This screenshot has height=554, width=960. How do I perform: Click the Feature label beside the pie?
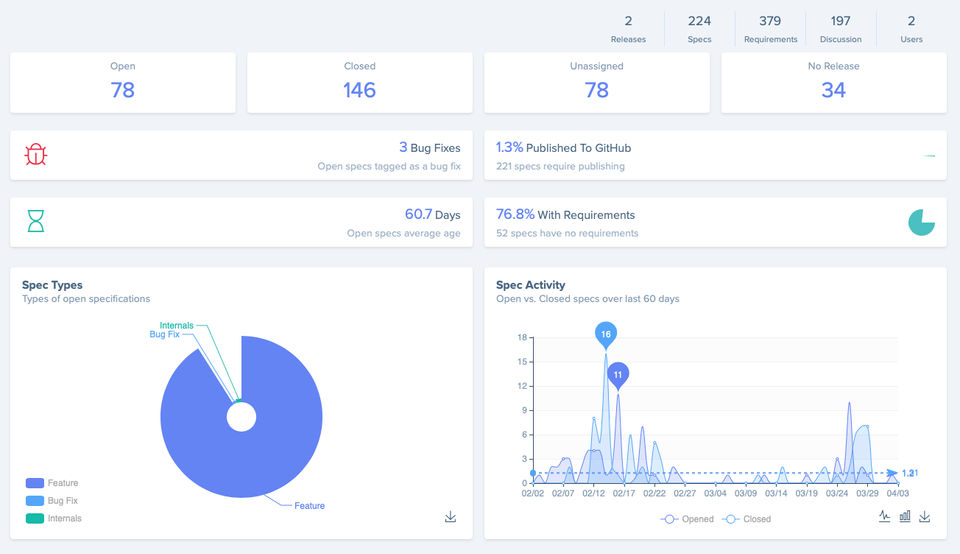(x=309, y=506)
